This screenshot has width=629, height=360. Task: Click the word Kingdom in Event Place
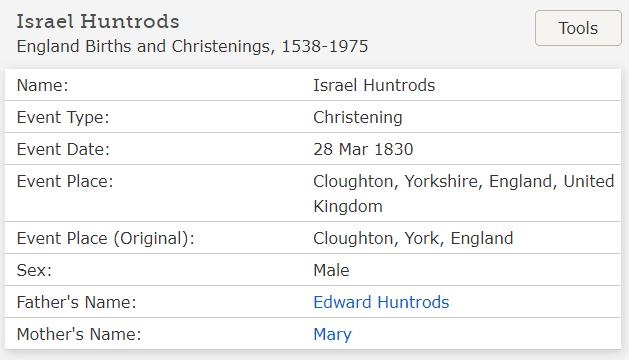(x=348, y=206)
